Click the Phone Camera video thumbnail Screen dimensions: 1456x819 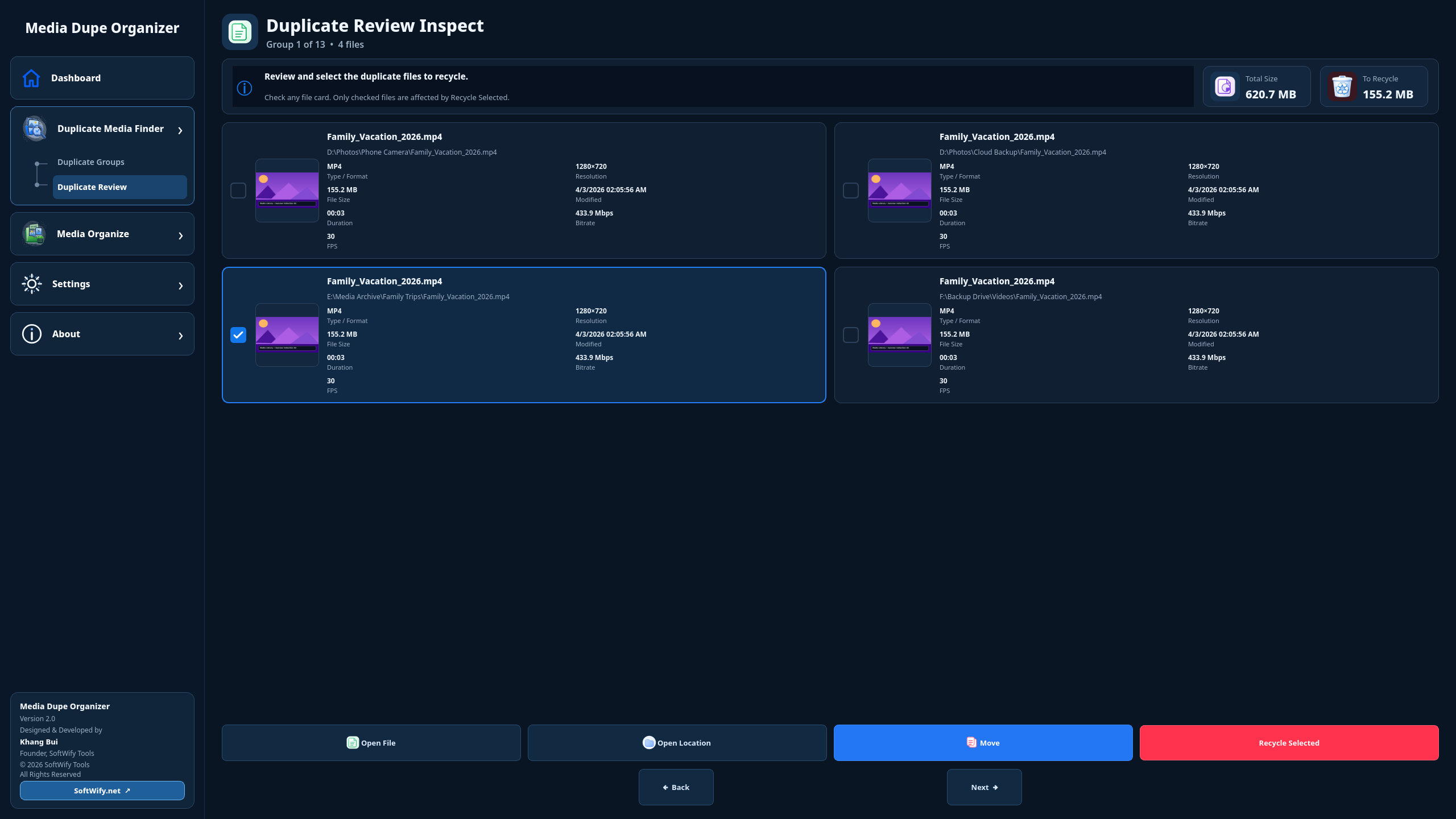pyautogui.click(x=287, y=191)
